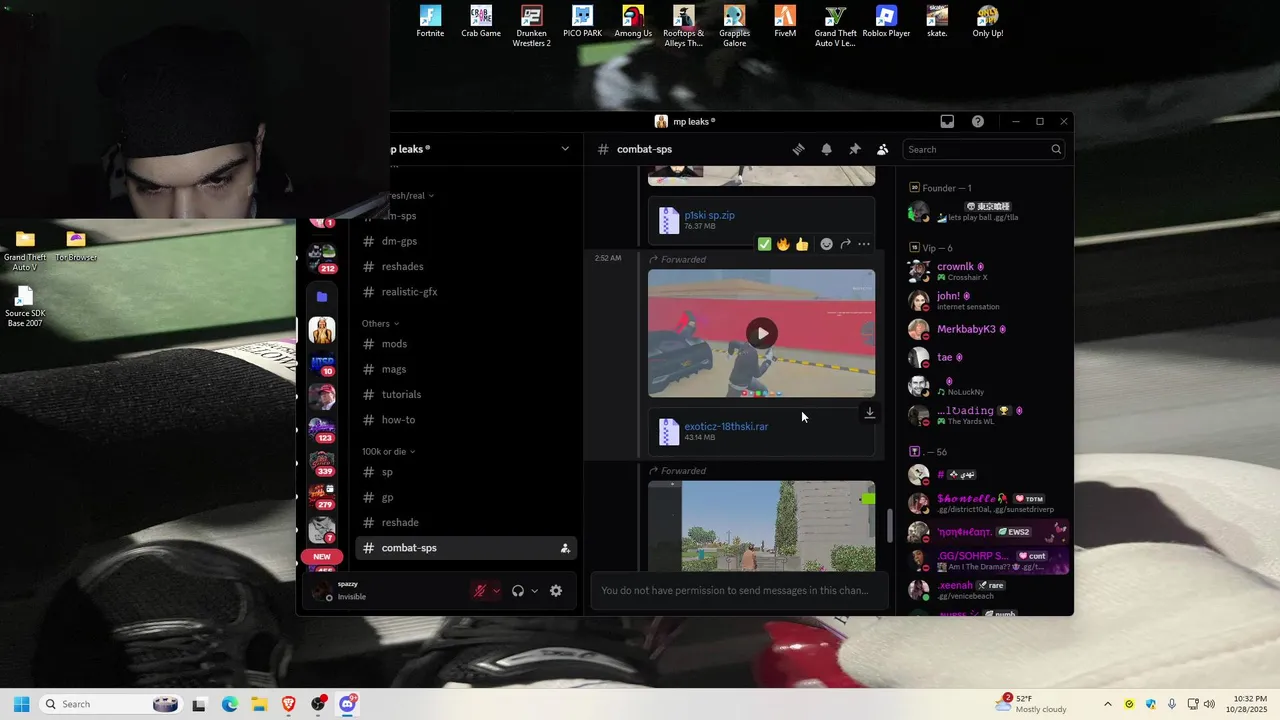This screenshot has height=720, width=1280.
Task: Collapse the Others channel category
Action: coord(380,324)
